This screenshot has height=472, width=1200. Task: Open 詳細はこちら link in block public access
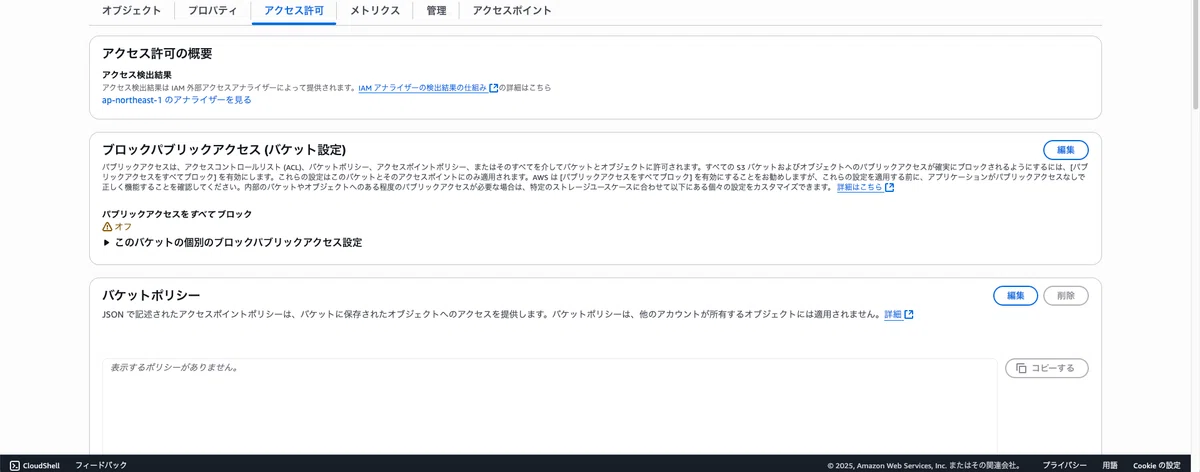coord(859,187)
